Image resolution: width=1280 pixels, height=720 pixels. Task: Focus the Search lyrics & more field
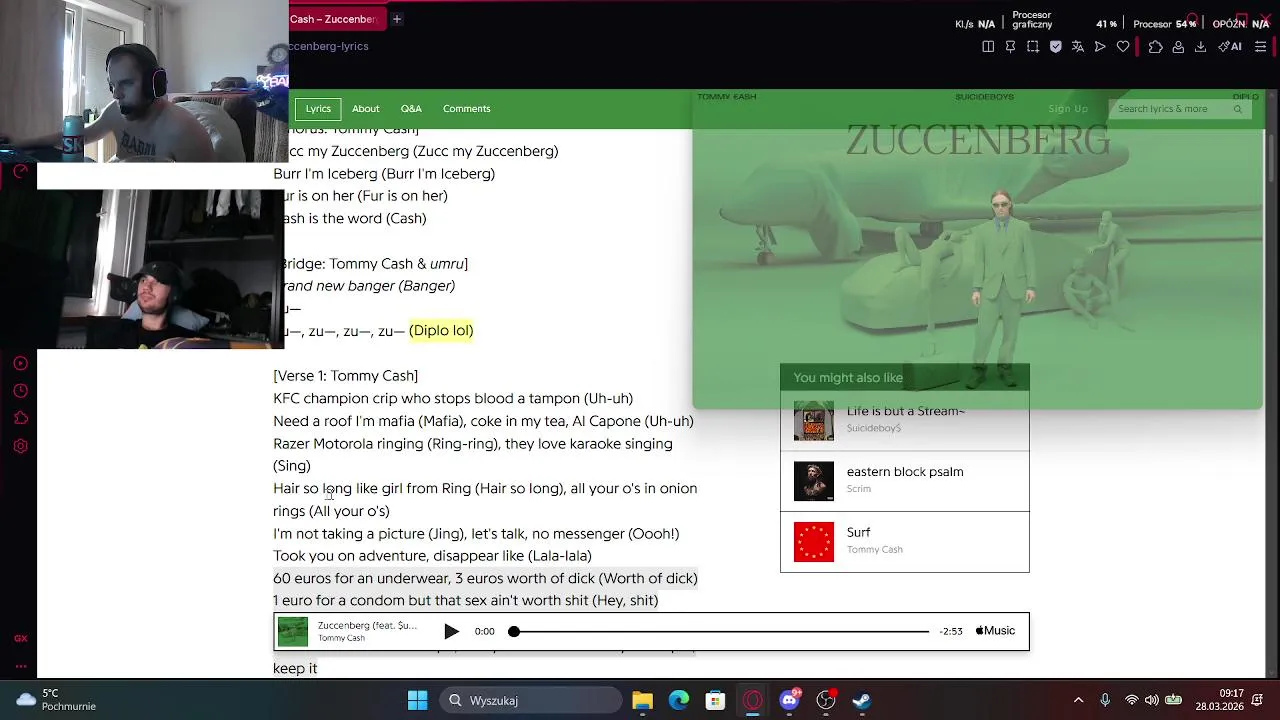coord(1180,108)
